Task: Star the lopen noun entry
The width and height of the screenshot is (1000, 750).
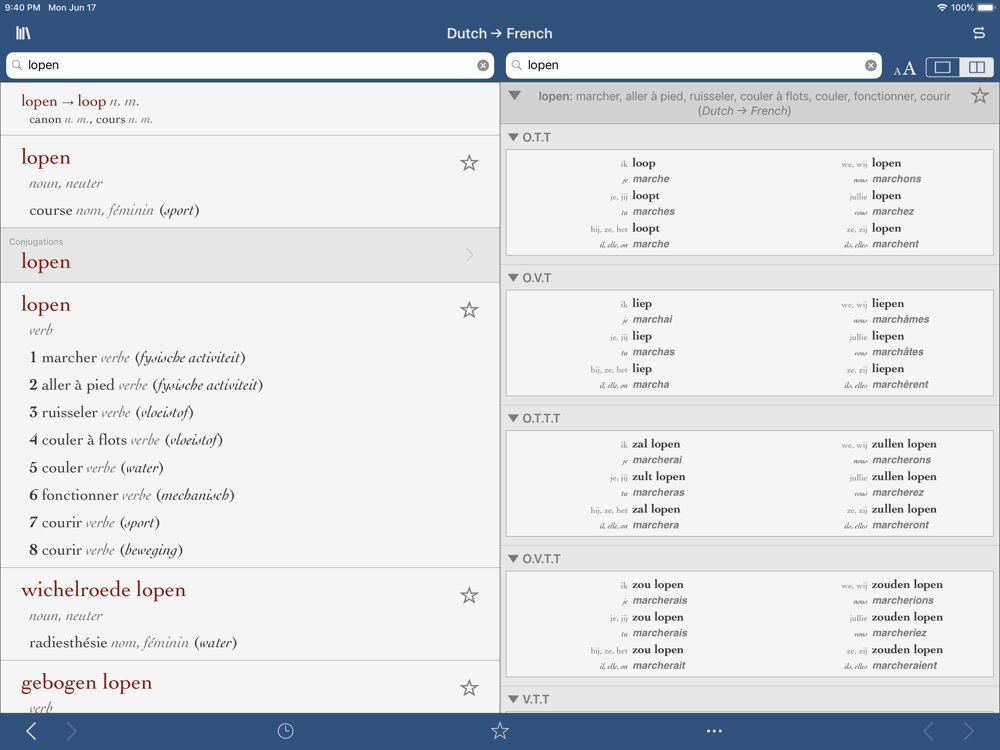Action: click(x=469, y=163)
